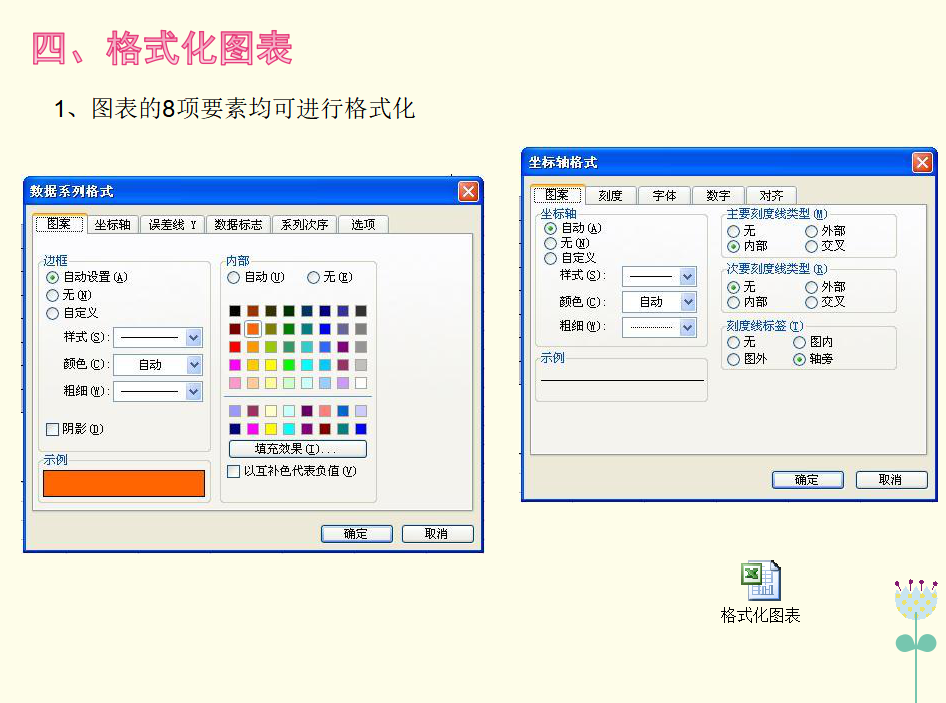The image size is (946, 703).
Task: Pick the white swatch in fifth row
Action: pos(361,383)
